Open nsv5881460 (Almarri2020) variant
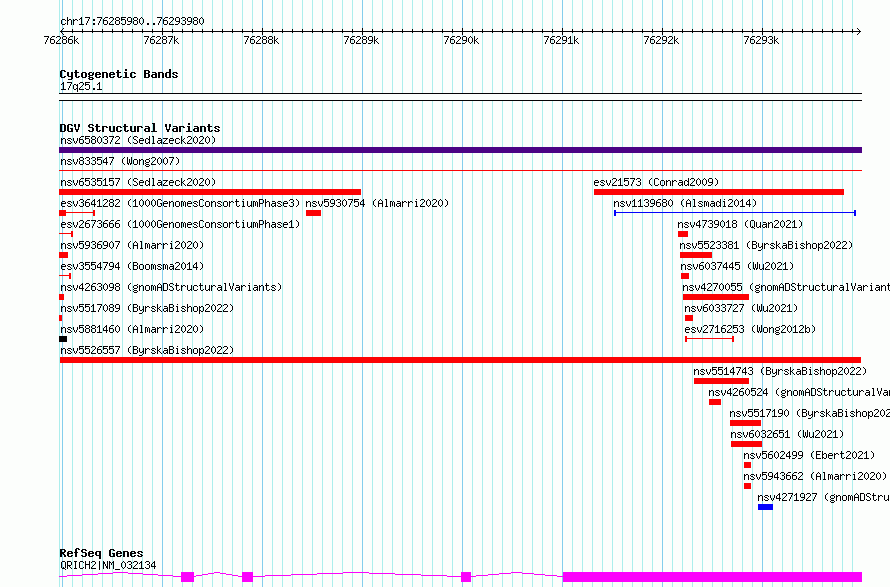Image resolution: width=890 pixels, height=587 pixels. coord(132,329)
